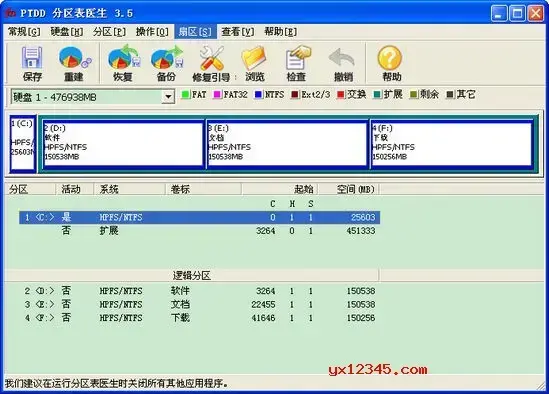Open the 扇区[S] menu
Viewport: 549px width, 394px height.
click(195, 32)
